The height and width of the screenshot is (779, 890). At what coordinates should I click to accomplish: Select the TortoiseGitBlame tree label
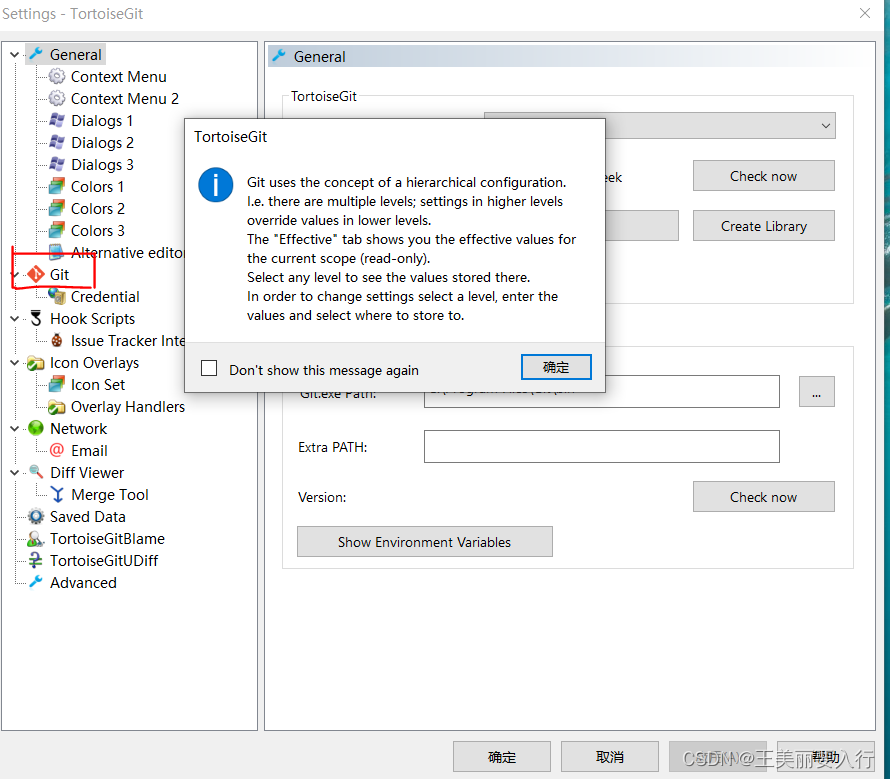[107, 538]
